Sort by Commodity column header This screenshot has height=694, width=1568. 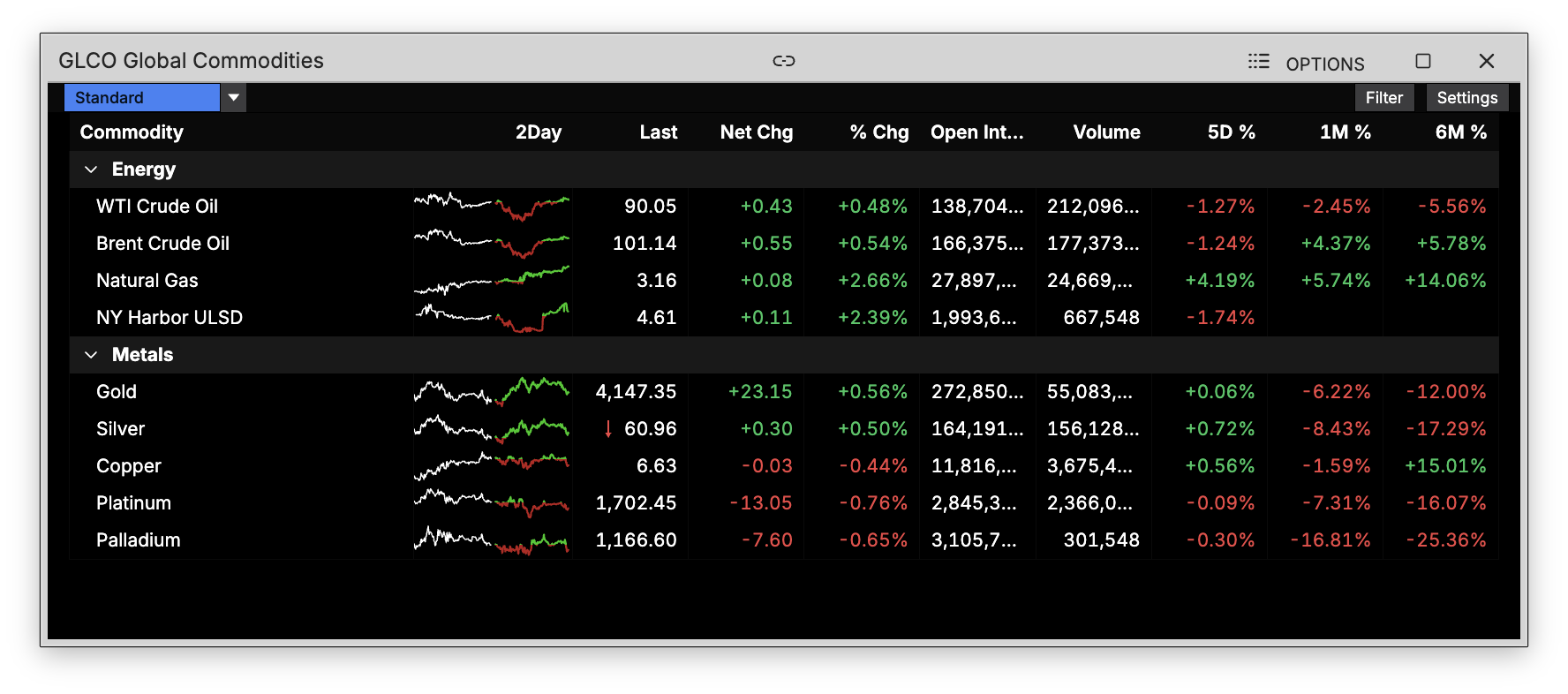coord(132,132)
